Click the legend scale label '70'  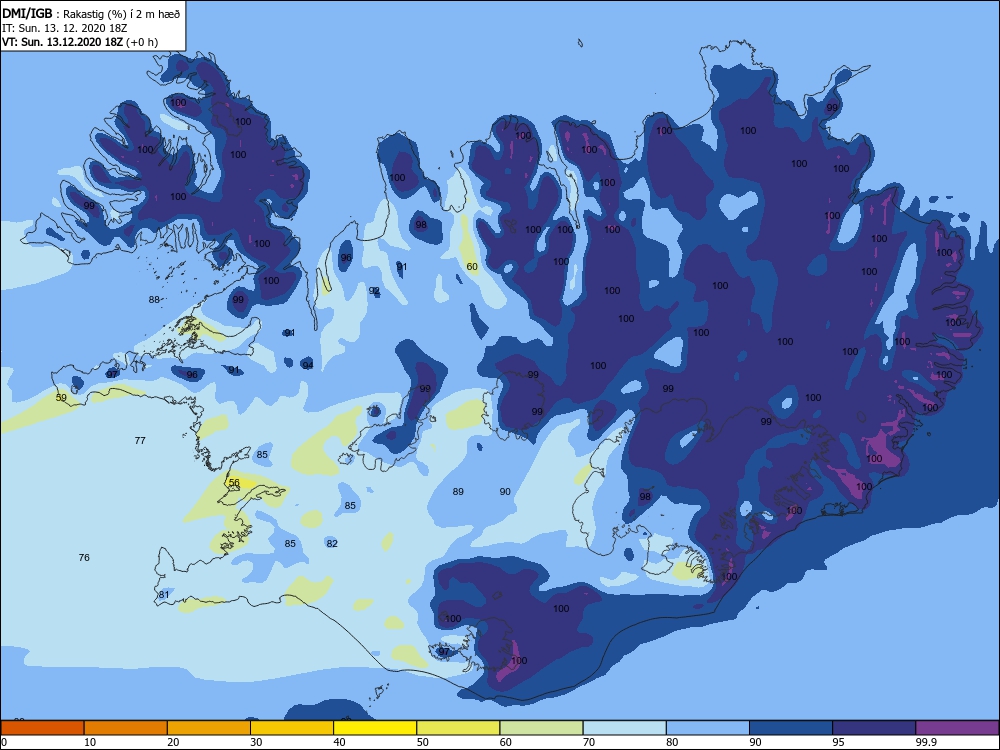pyautogui.click(x=589, y=742)
